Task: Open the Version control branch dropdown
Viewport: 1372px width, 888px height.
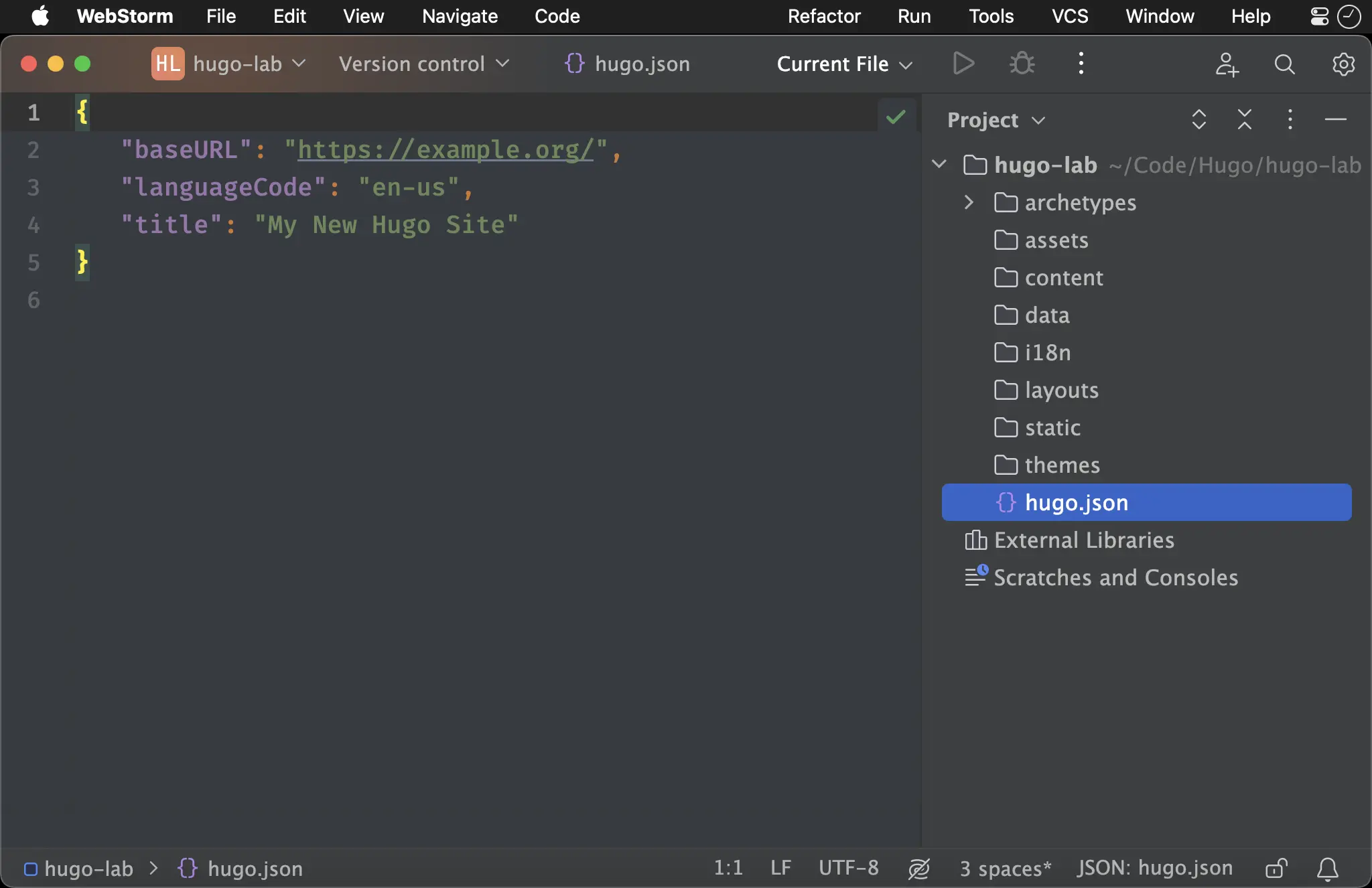Action: [421, 62]
